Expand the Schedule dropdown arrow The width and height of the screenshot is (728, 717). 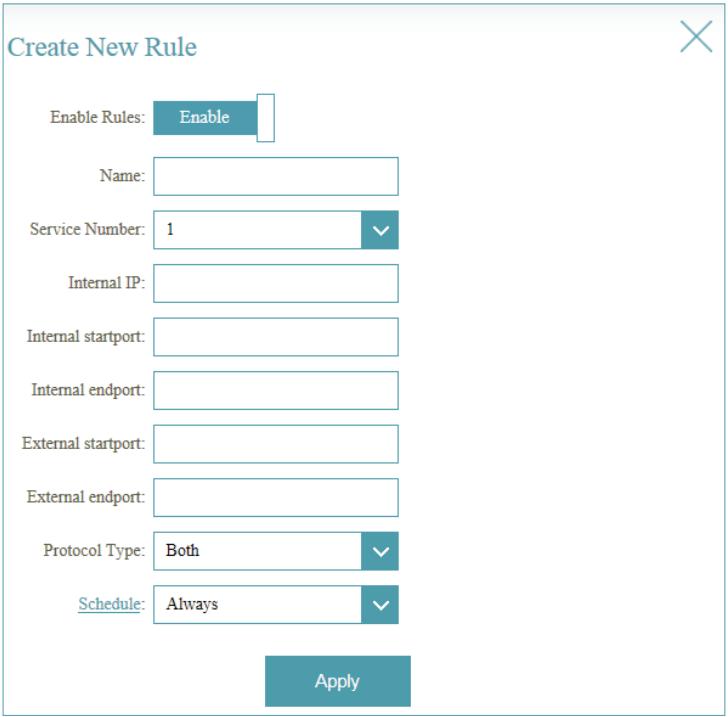tap(380, 604)
